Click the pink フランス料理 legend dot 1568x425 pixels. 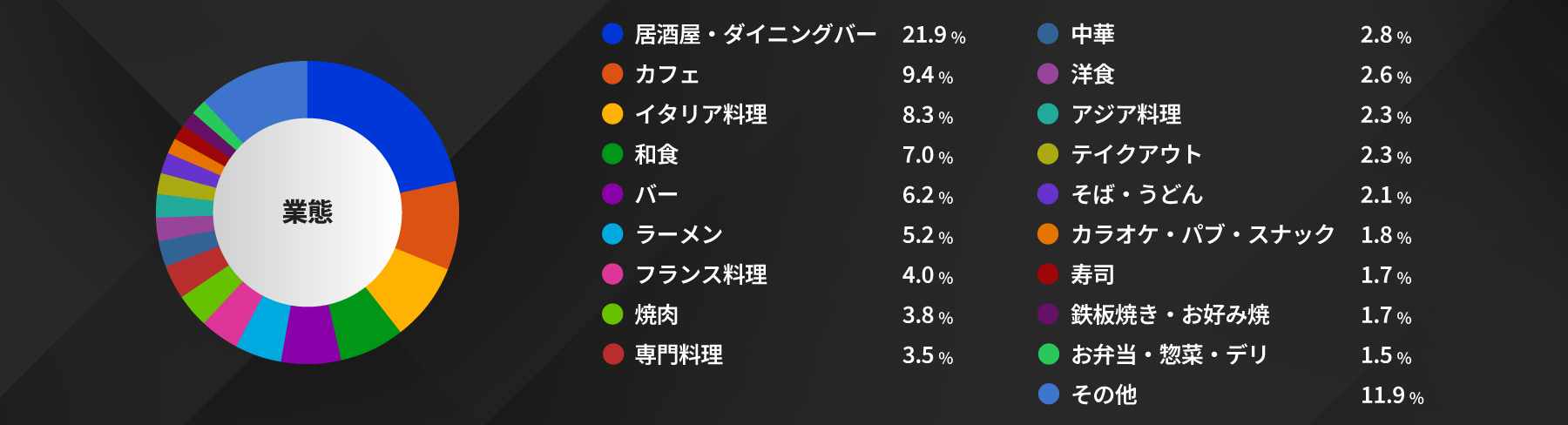(612, 274)
